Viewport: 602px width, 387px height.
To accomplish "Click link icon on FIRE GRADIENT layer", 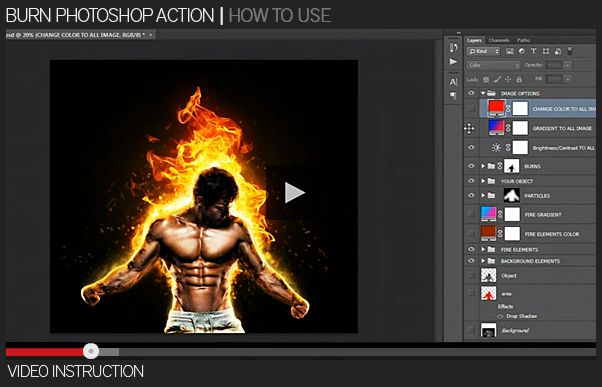I will (x=500, y=214).
